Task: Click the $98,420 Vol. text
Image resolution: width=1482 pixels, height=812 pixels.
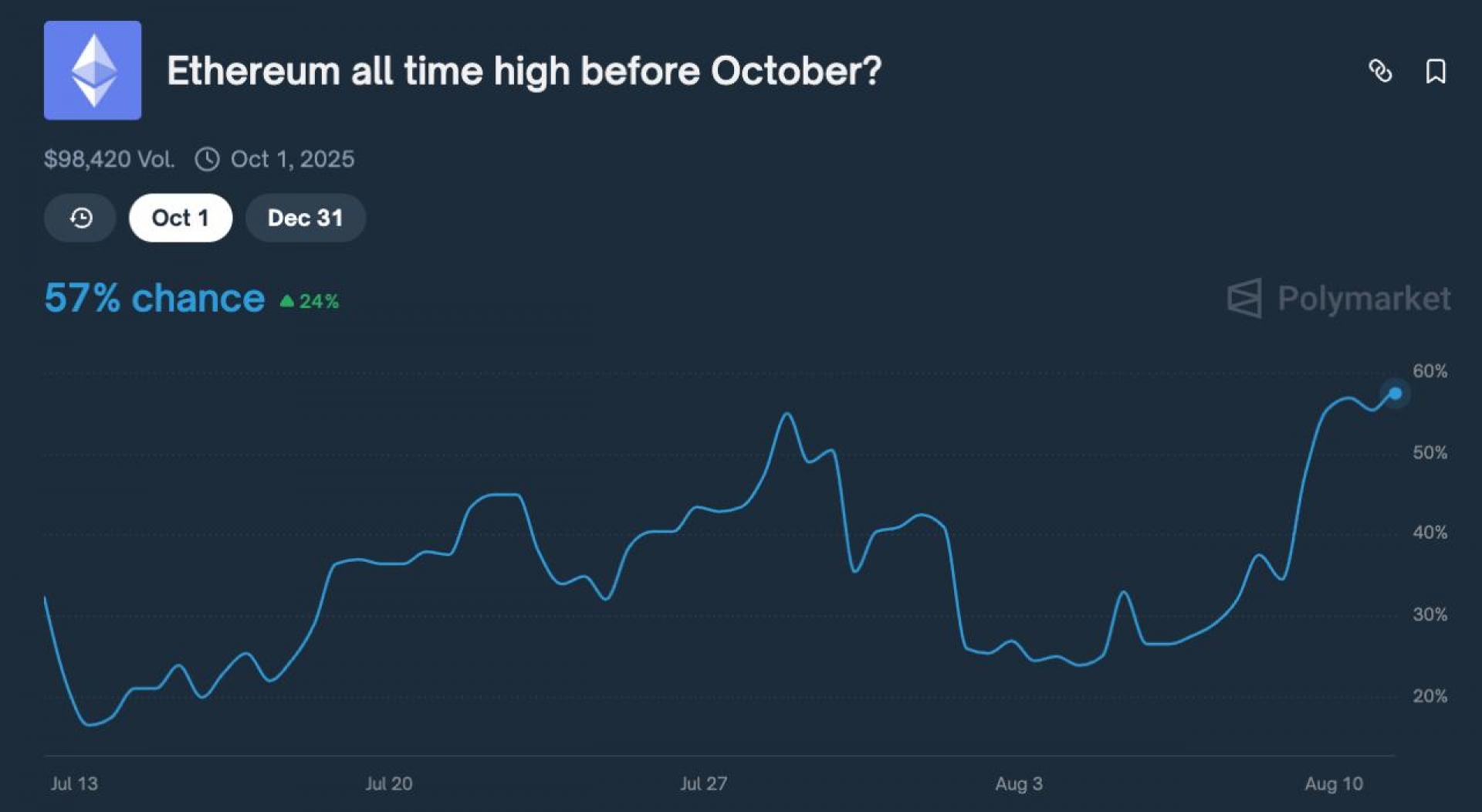Action: point(109,159)
